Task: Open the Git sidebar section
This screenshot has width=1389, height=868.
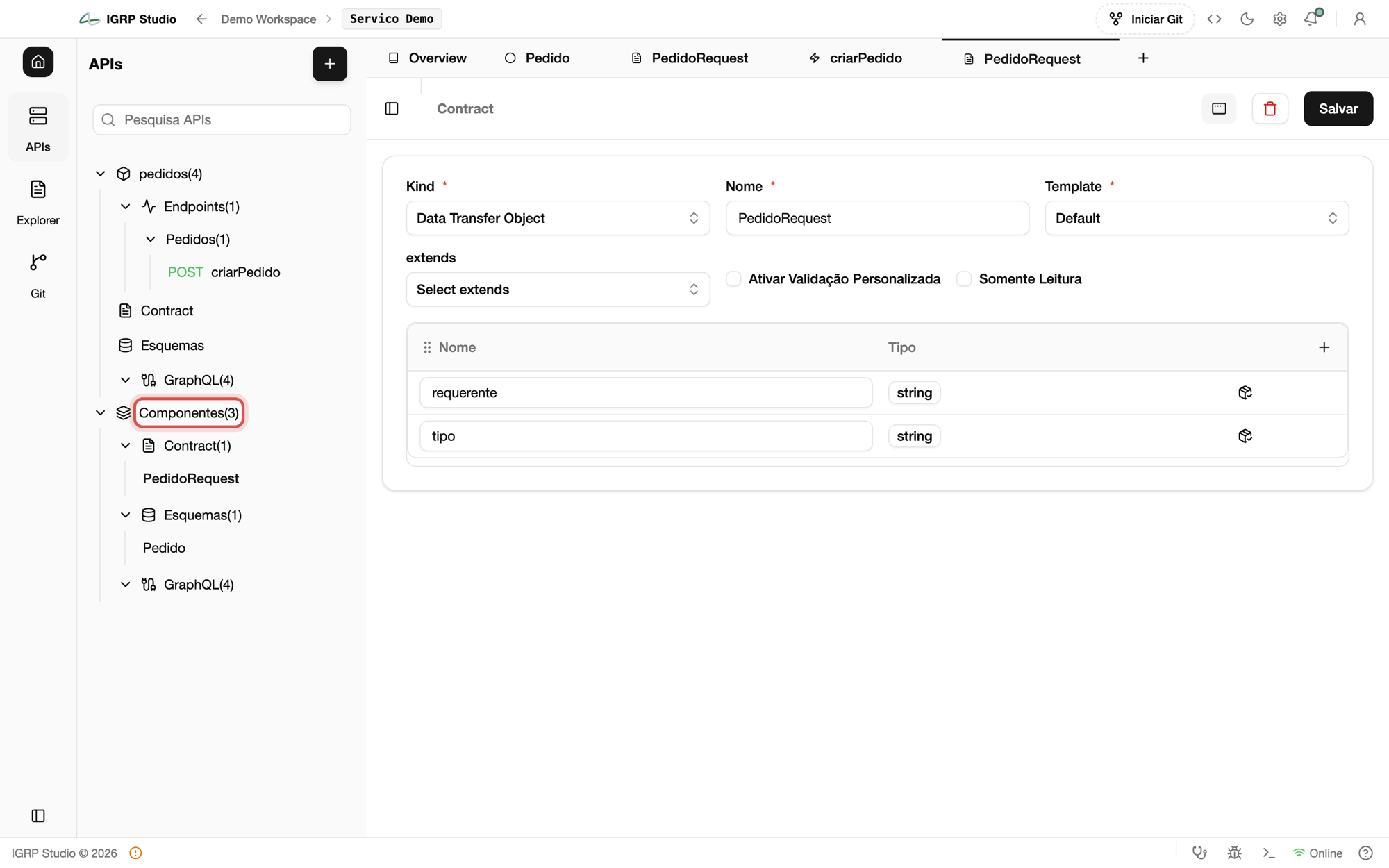Action: click(x=38, y=276)
